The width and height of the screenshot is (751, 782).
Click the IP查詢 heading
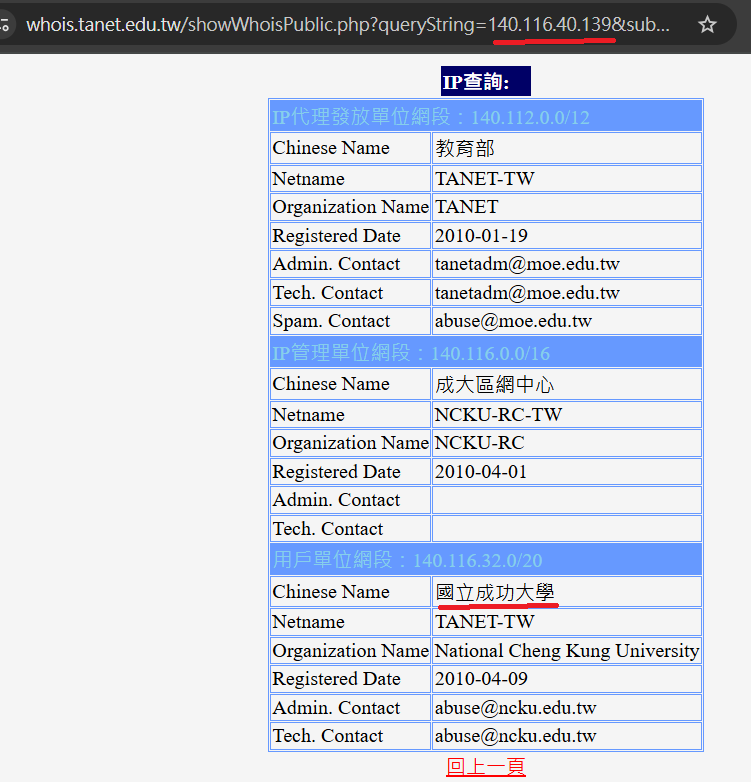pyautogui.click(x=486, y=81)
